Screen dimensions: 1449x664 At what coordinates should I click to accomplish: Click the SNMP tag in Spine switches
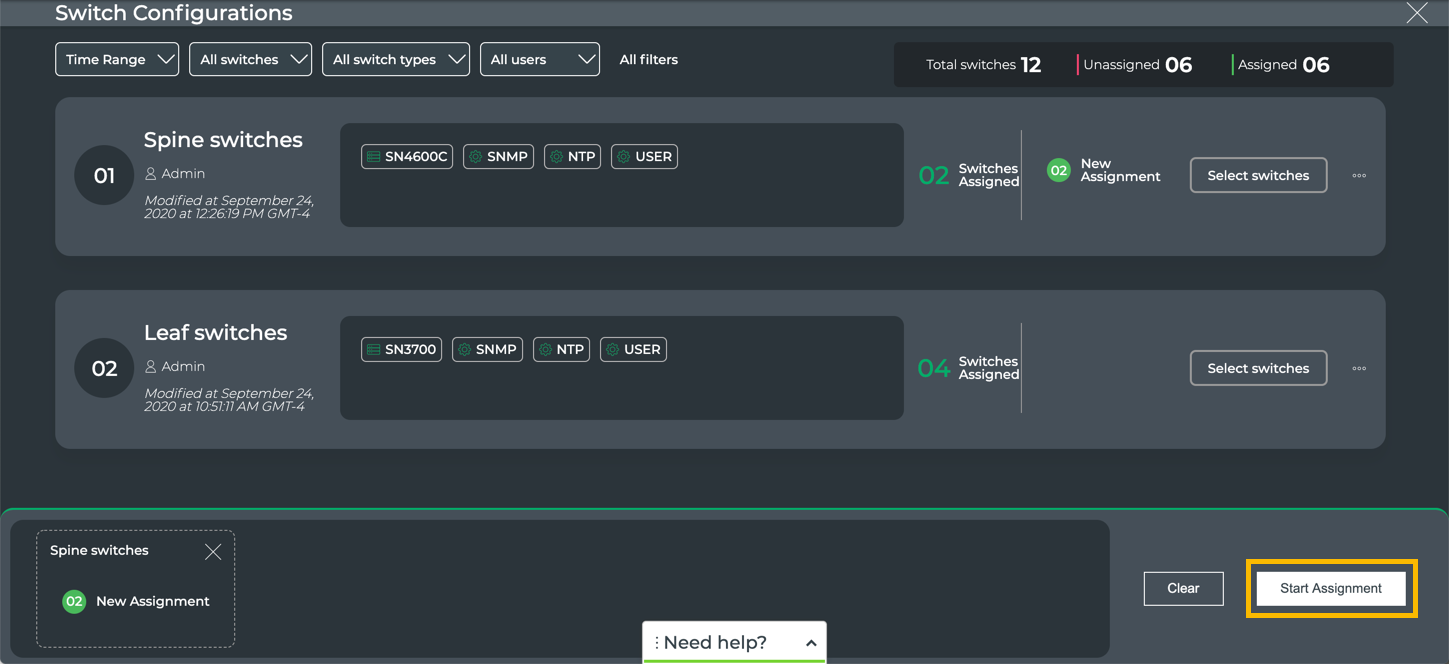pyautogui.click(x=498, y=157)
